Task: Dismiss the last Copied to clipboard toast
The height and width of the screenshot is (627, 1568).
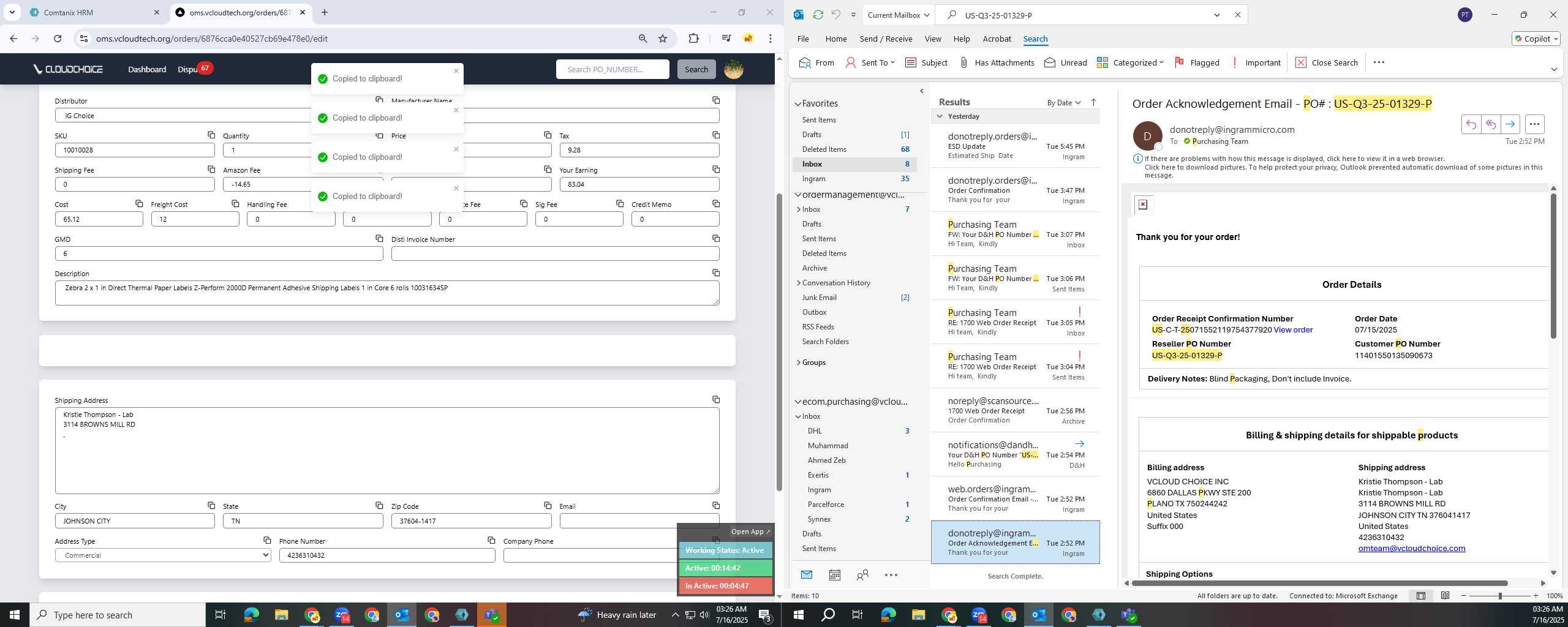Action: coord(456,189)
